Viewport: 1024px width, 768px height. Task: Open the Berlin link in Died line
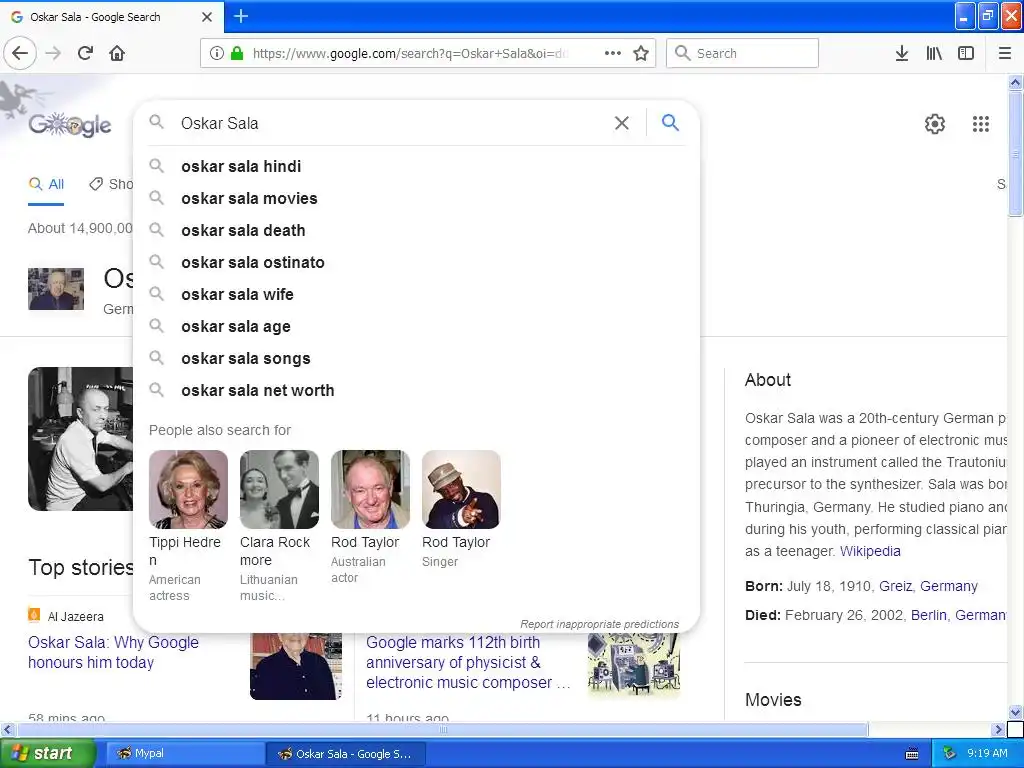pos(928,615)
